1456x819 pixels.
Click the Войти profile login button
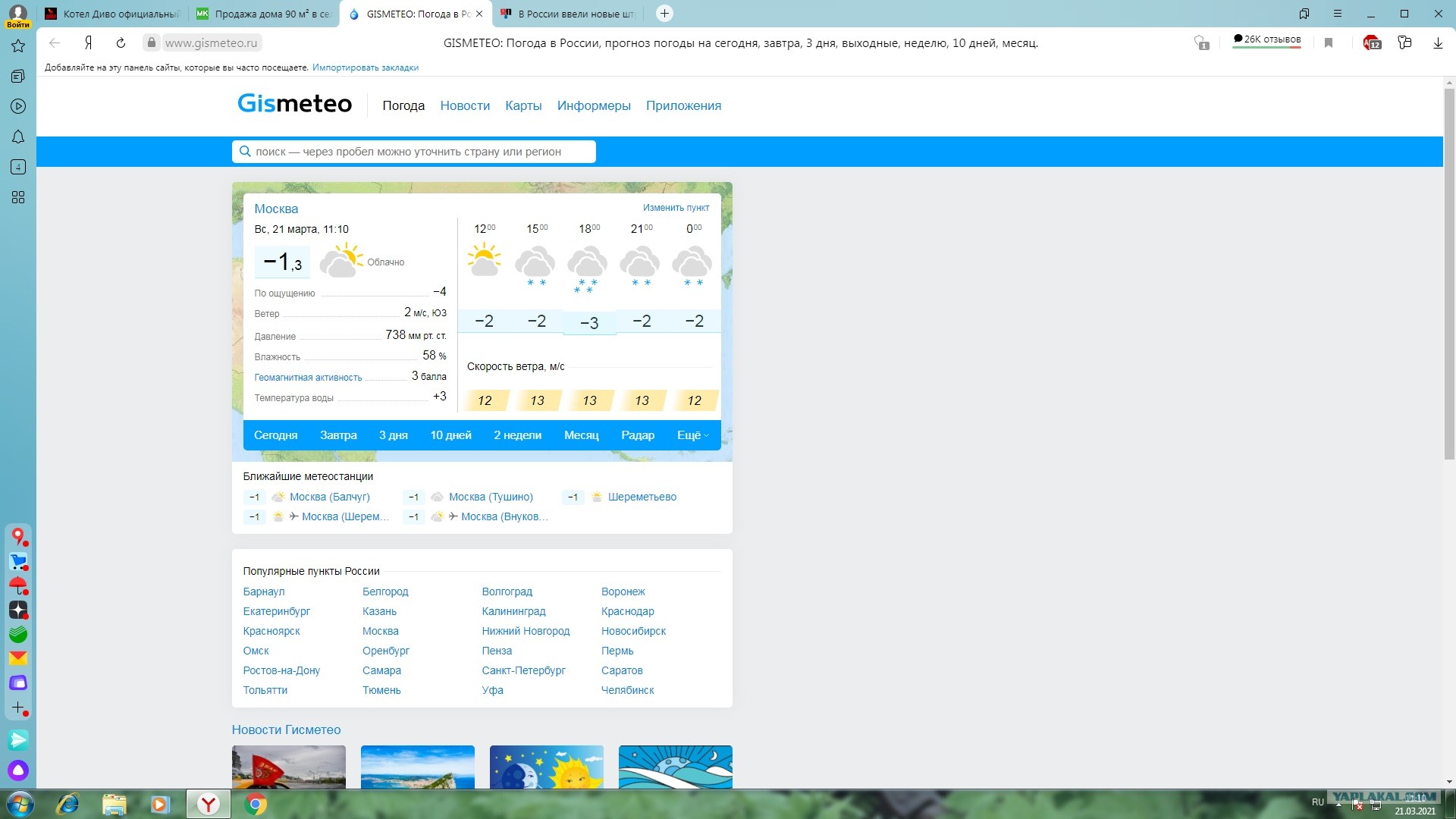[17, 16]
